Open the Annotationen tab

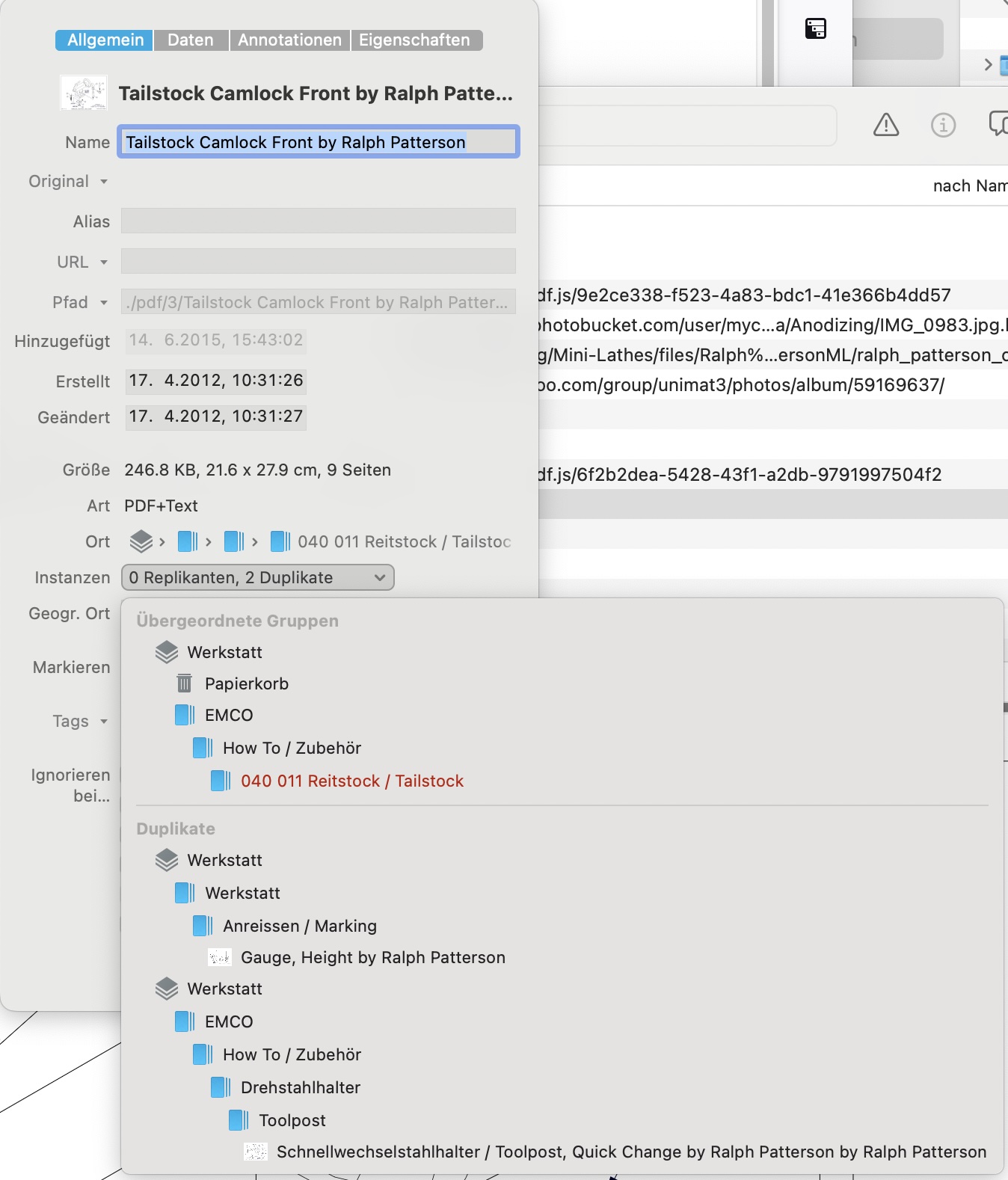(x=289, y=40)
